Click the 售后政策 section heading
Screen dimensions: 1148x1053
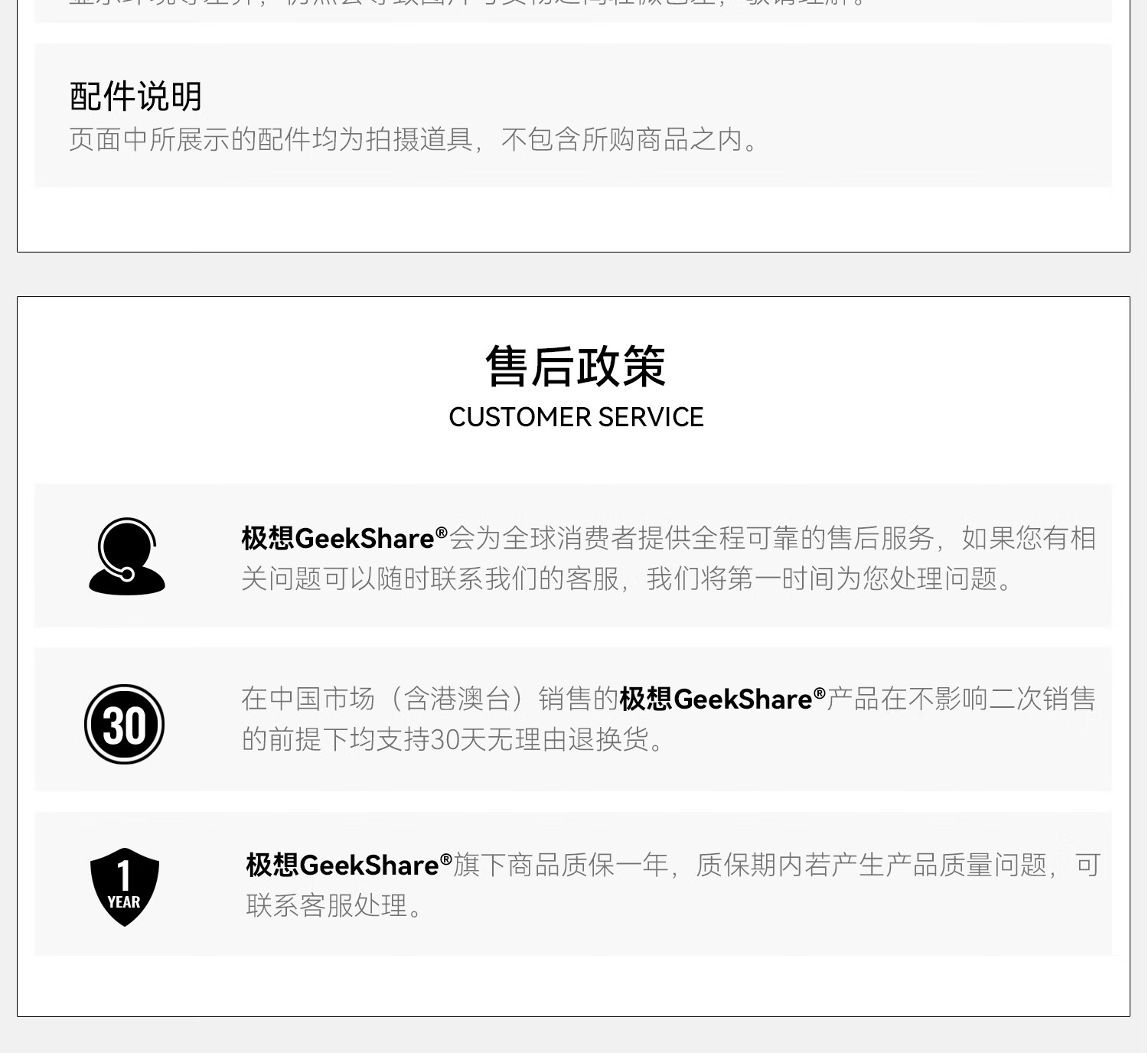[x=576, y=367]
